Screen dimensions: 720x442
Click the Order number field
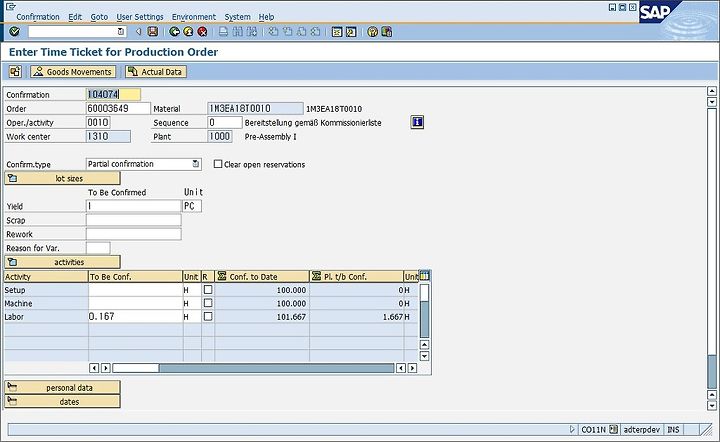coord(118,108)
